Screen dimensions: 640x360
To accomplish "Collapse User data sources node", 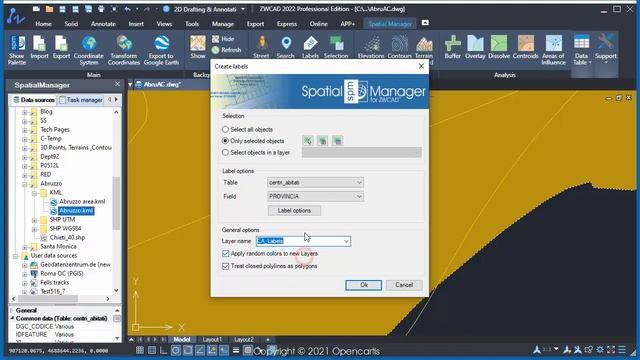I will point(16,256).
